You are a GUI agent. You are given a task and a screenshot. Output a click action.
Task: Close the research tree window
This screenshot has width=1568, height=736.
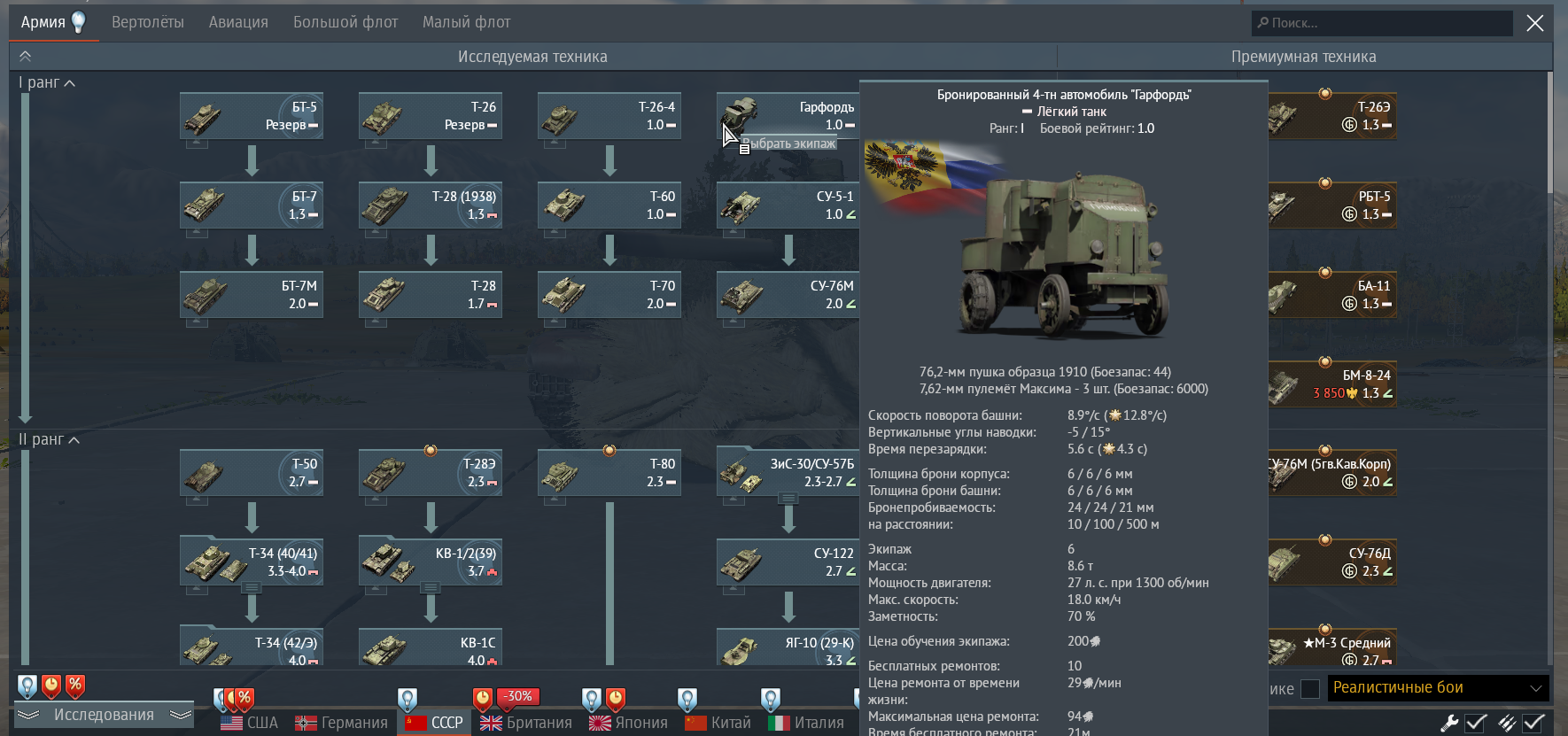(1535, 23)
